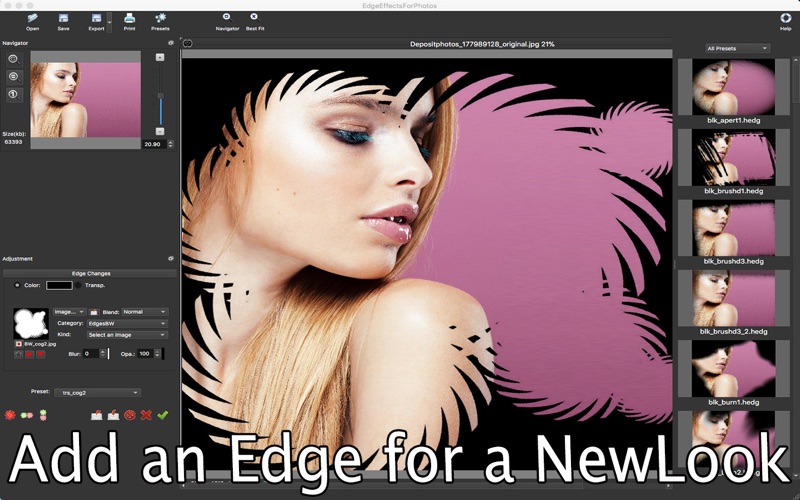
Task: Click the Save toolbar icon
Action: pos(63,21)
